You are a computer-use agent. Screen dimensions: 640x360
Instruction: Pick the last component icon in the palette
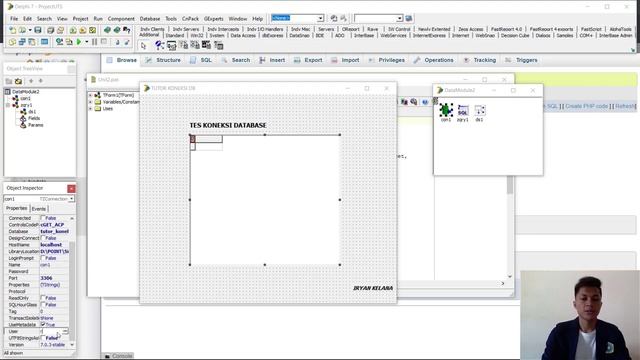click(218, 46)
